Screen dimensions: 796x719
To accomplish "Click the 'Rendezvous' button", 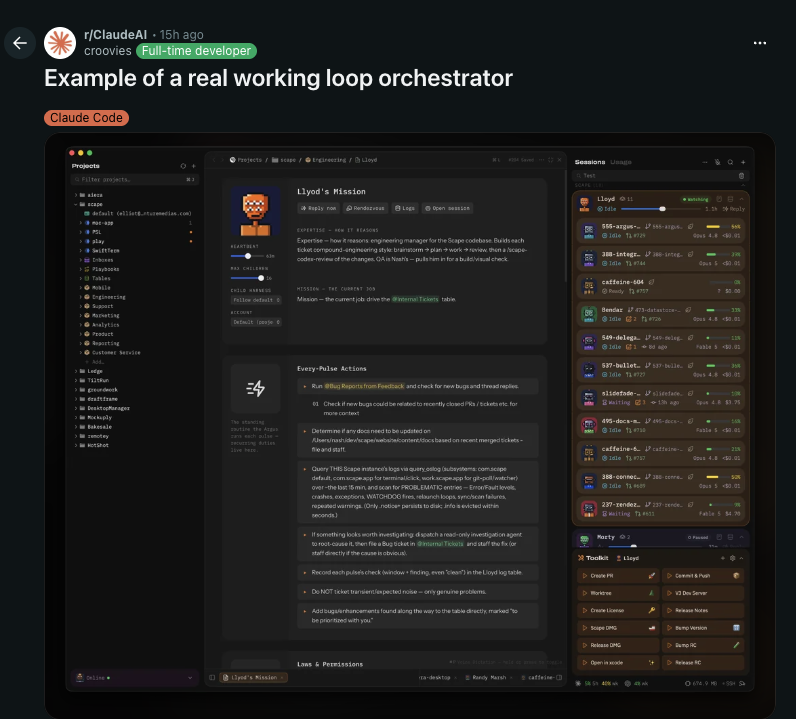I will (366, 208).
